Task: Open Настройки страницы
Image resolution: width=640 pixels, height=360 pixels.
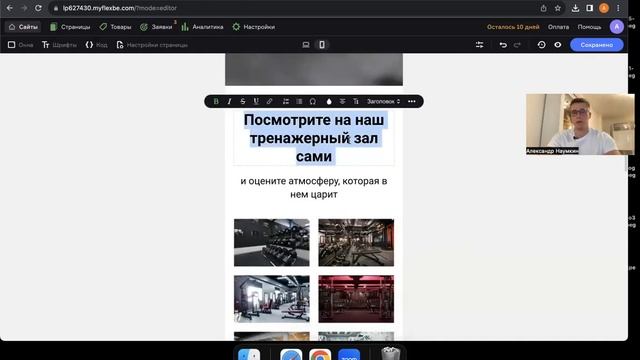Action: [x=152, y=45]
